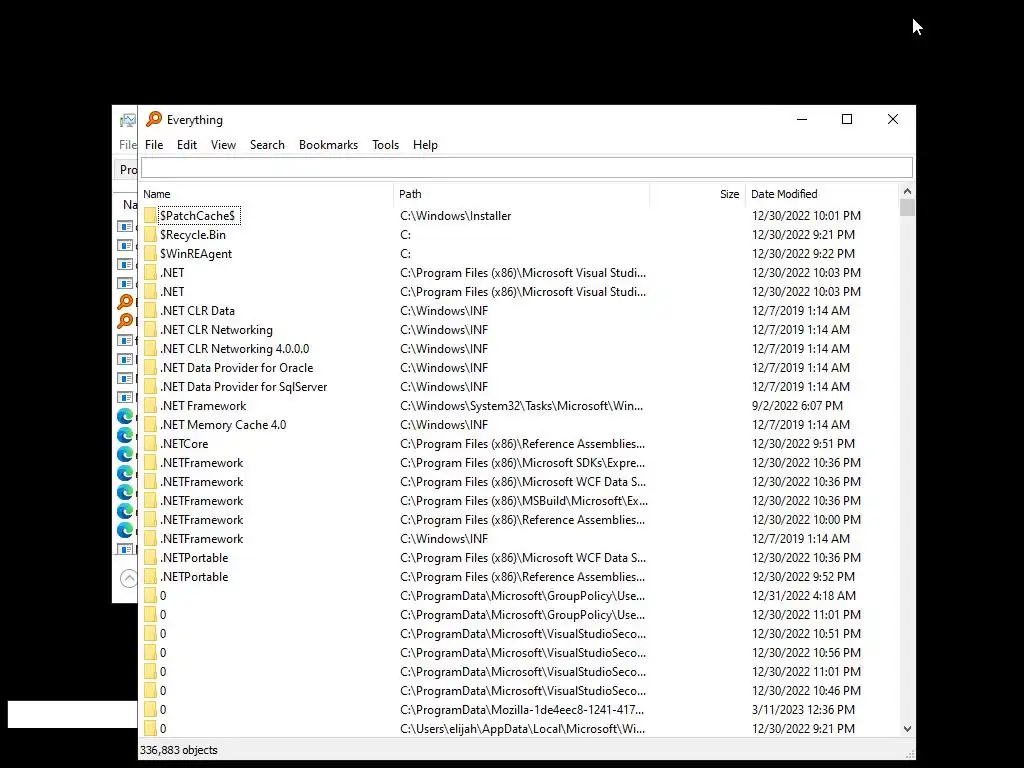Viewport: 1024px width, 768px height.
Task: Click the Fewer details arrow in Task Manager window
Action: tap(129, 578)
